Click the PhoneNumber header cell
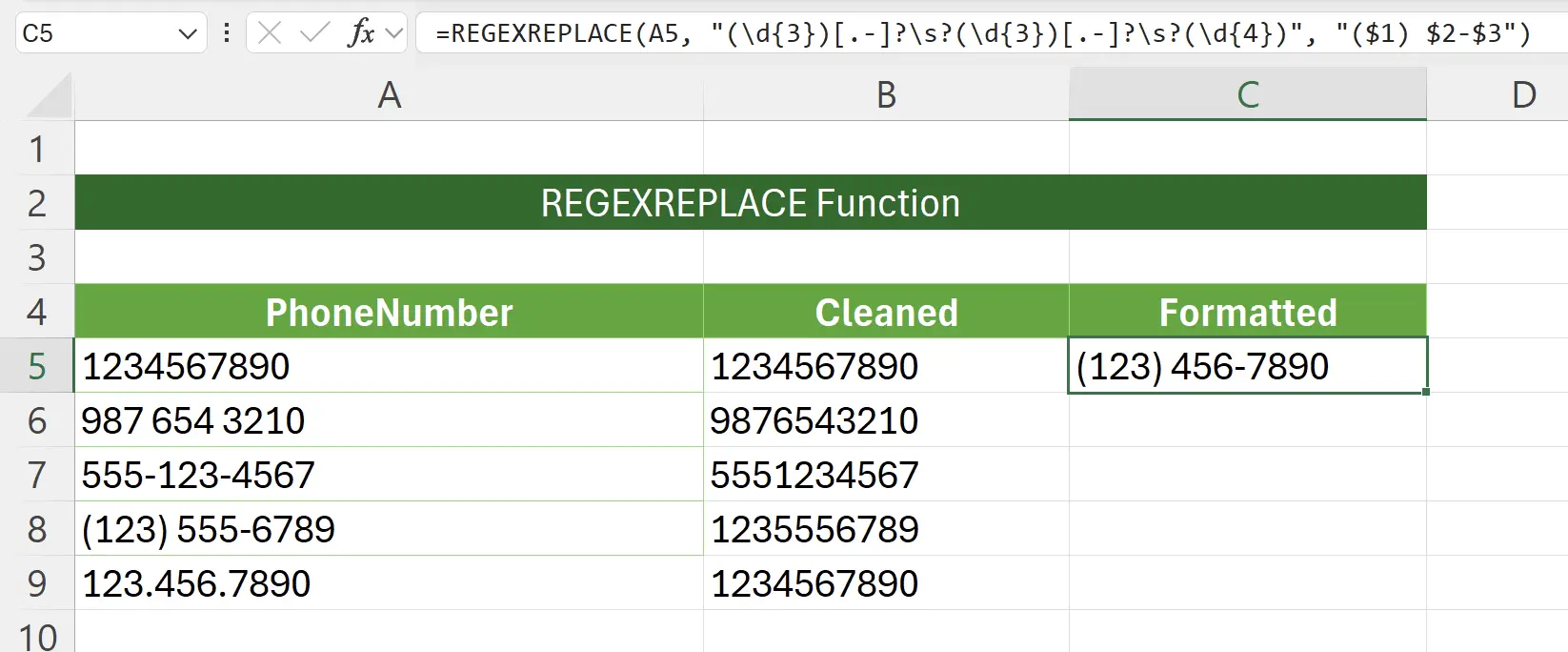 389,312
